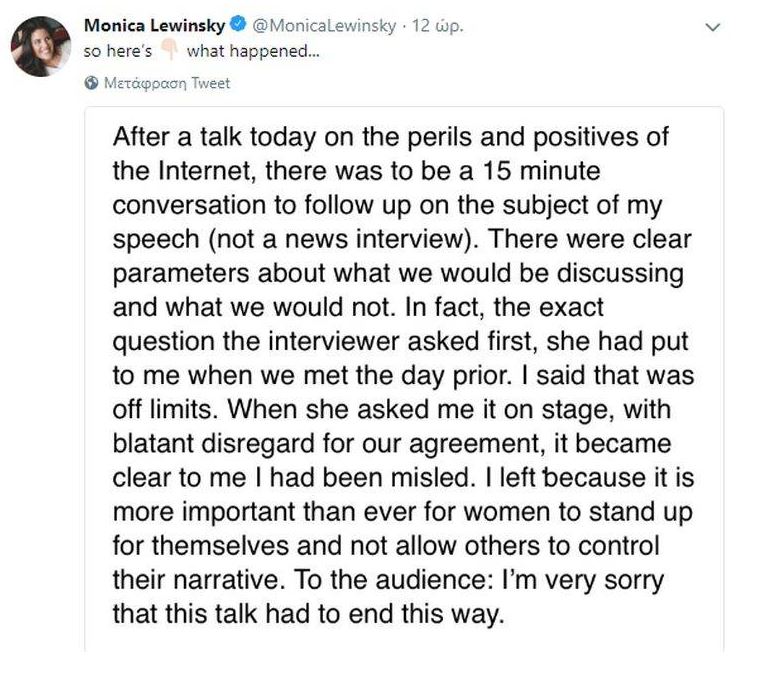Click the tweet text "so here's"
The image size is (767, 675).
click(x=118, y=51)
